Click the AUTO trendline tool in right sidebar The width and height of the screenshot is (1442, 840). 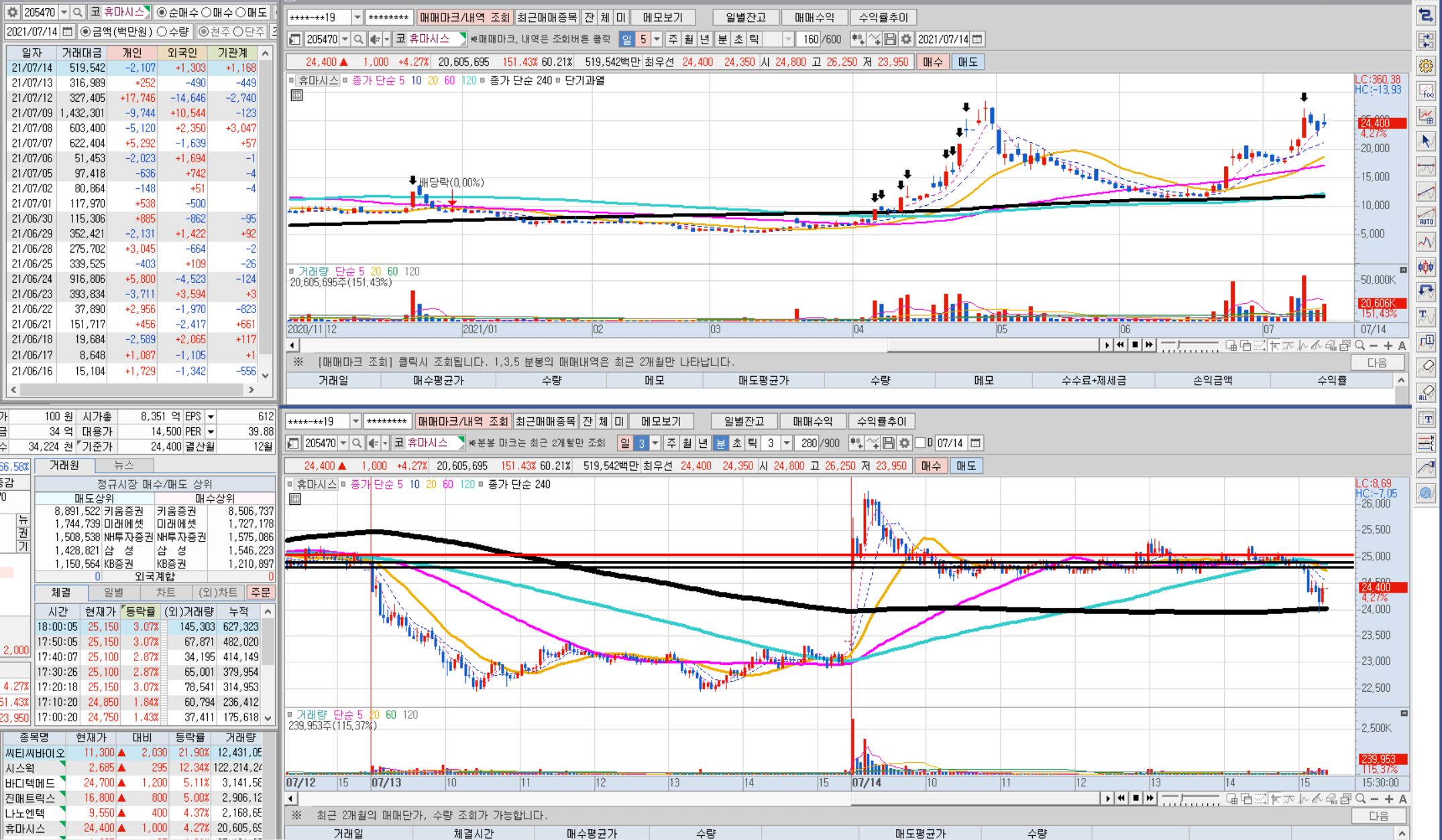tap(1426, 217)
